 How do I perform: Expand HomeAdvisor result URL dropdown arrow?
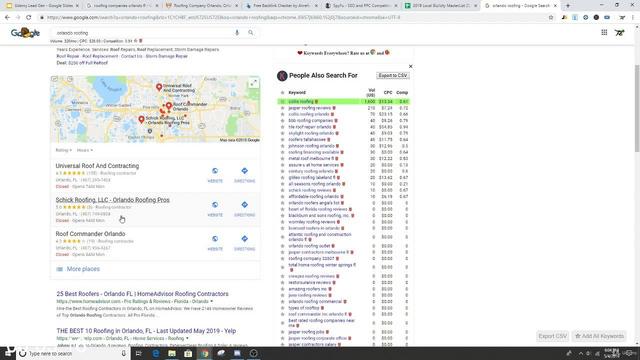pos(211,301)
